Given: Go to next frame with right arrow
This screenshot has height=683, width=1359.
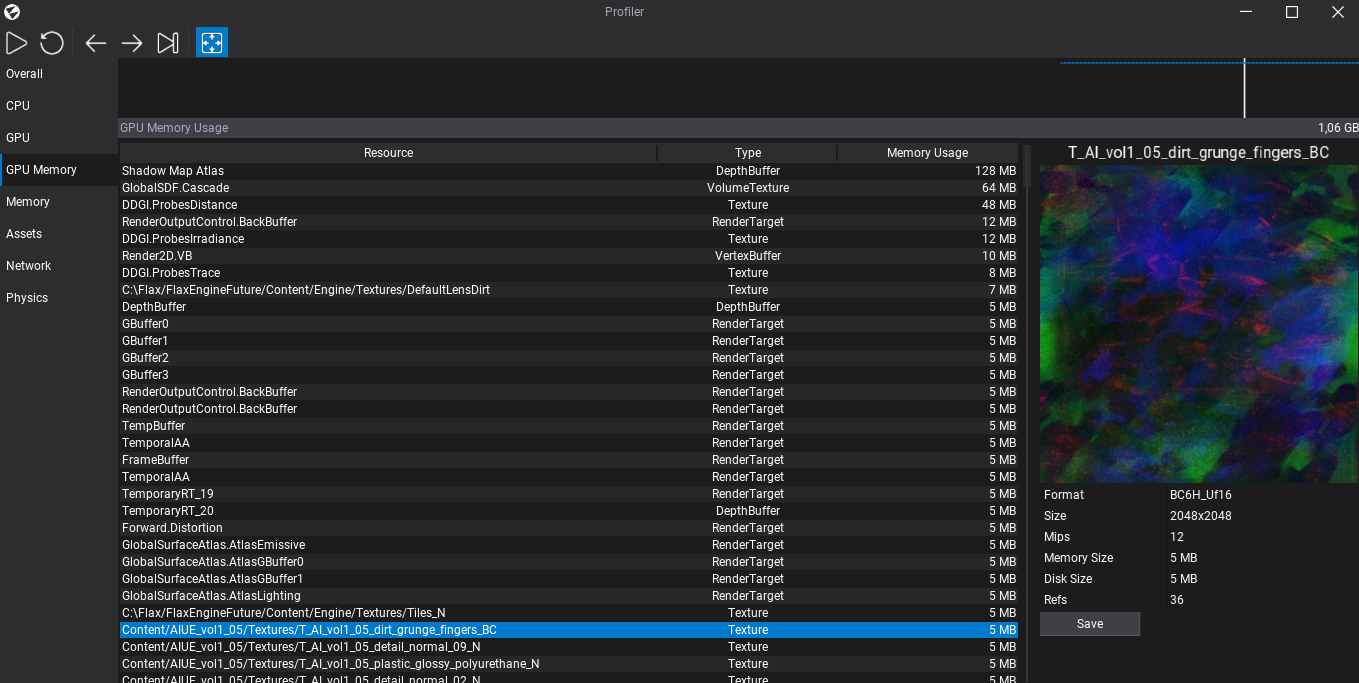Looking at the screenshot, I should (132, 42).
